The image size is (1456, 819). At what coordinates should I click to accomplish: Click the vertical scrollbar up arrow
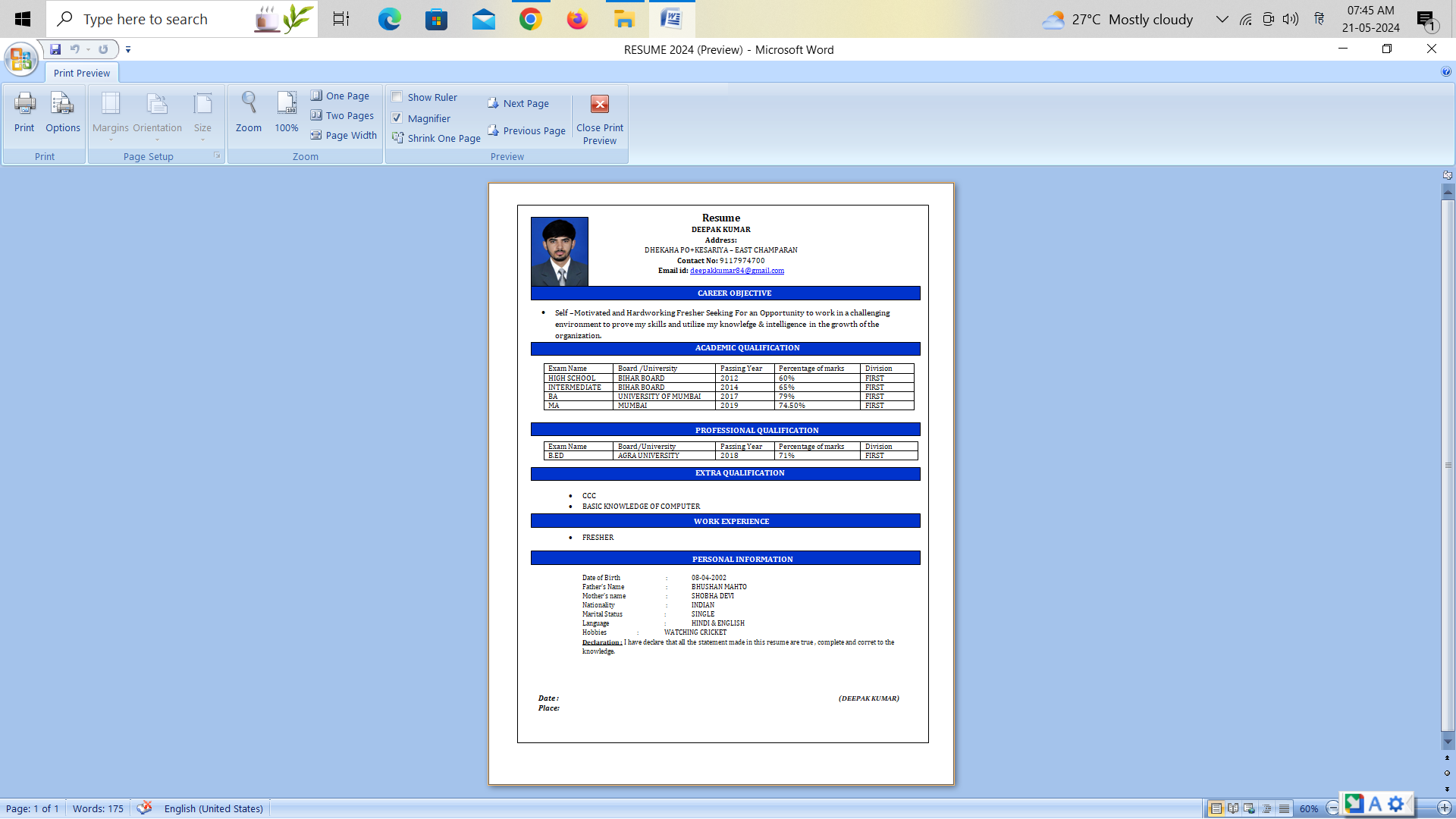[1448, 192]
